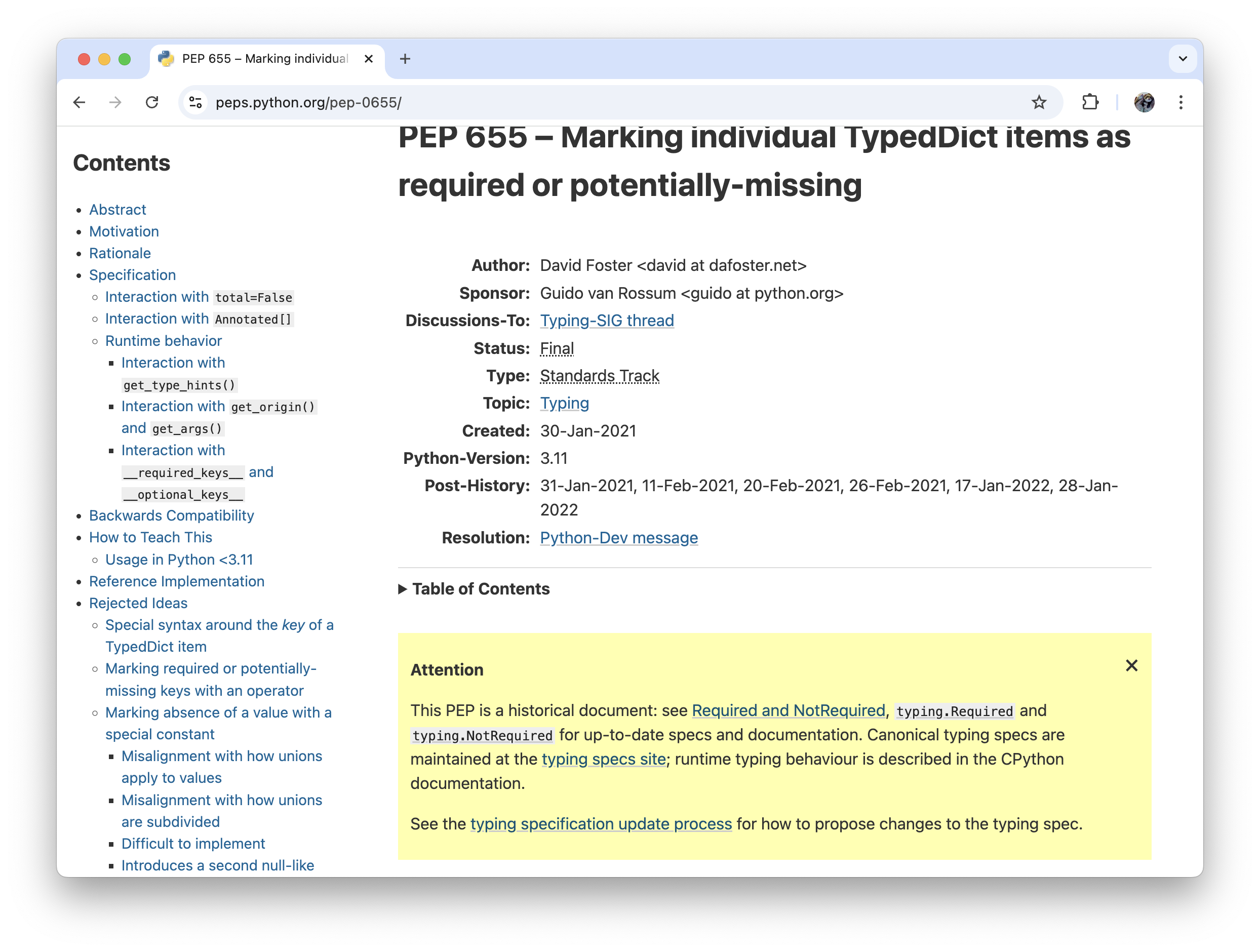Image resolution: width=1260 pixels, height=952 pixels.
Task: Open Chrome three-dot menu
Action: pos(1181,103)
